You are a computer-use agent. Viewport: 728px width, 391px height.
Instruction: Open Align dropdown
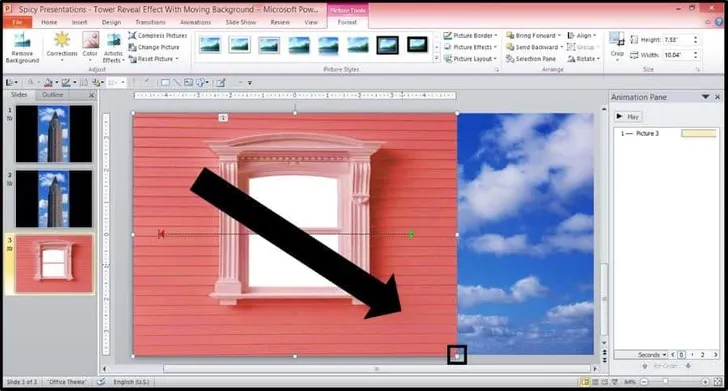(x=582, y=35)
